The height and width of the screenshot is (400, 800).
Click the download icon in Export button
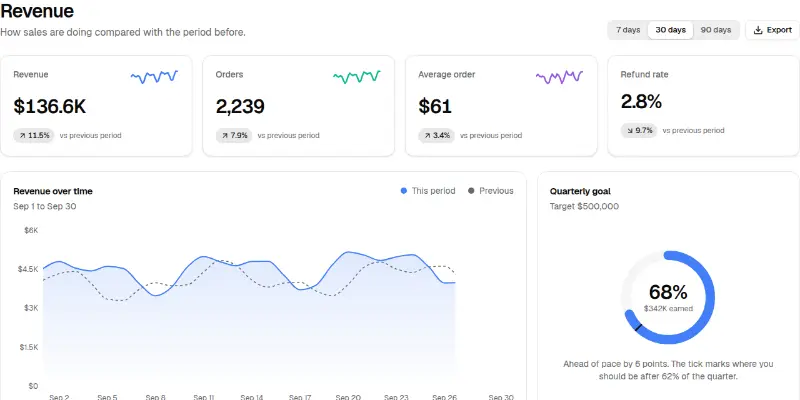[x=758, y=30]
